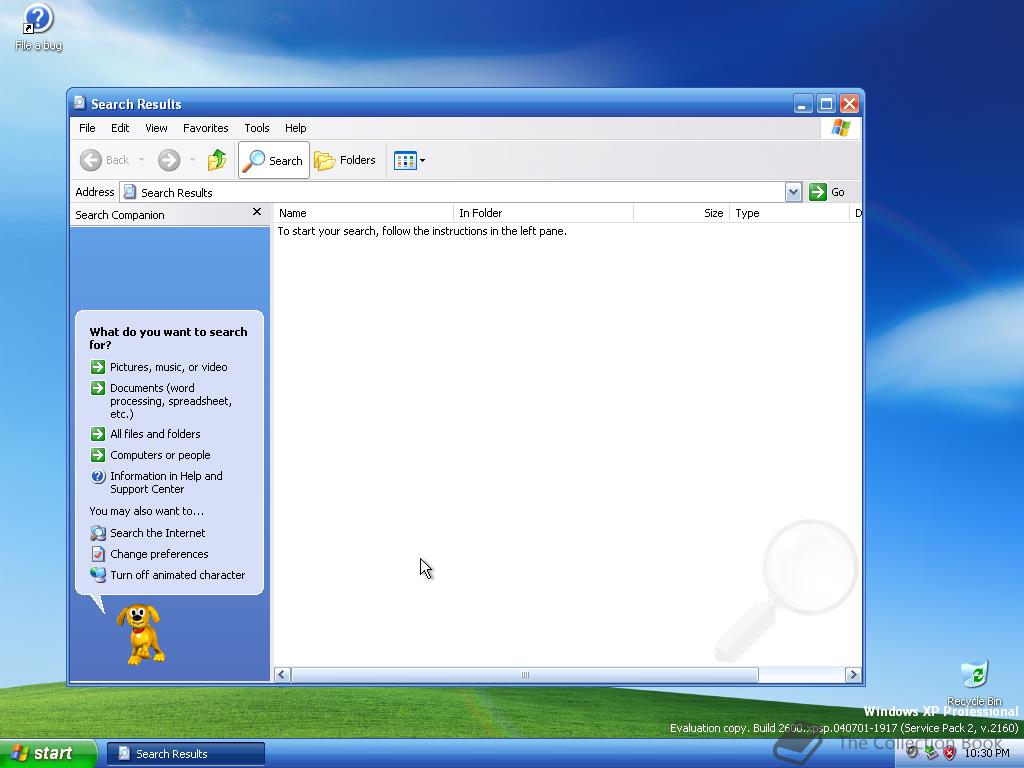Click the Search Results title bar icon
The width and height of the screenshot is (1024, 768).
80,103
